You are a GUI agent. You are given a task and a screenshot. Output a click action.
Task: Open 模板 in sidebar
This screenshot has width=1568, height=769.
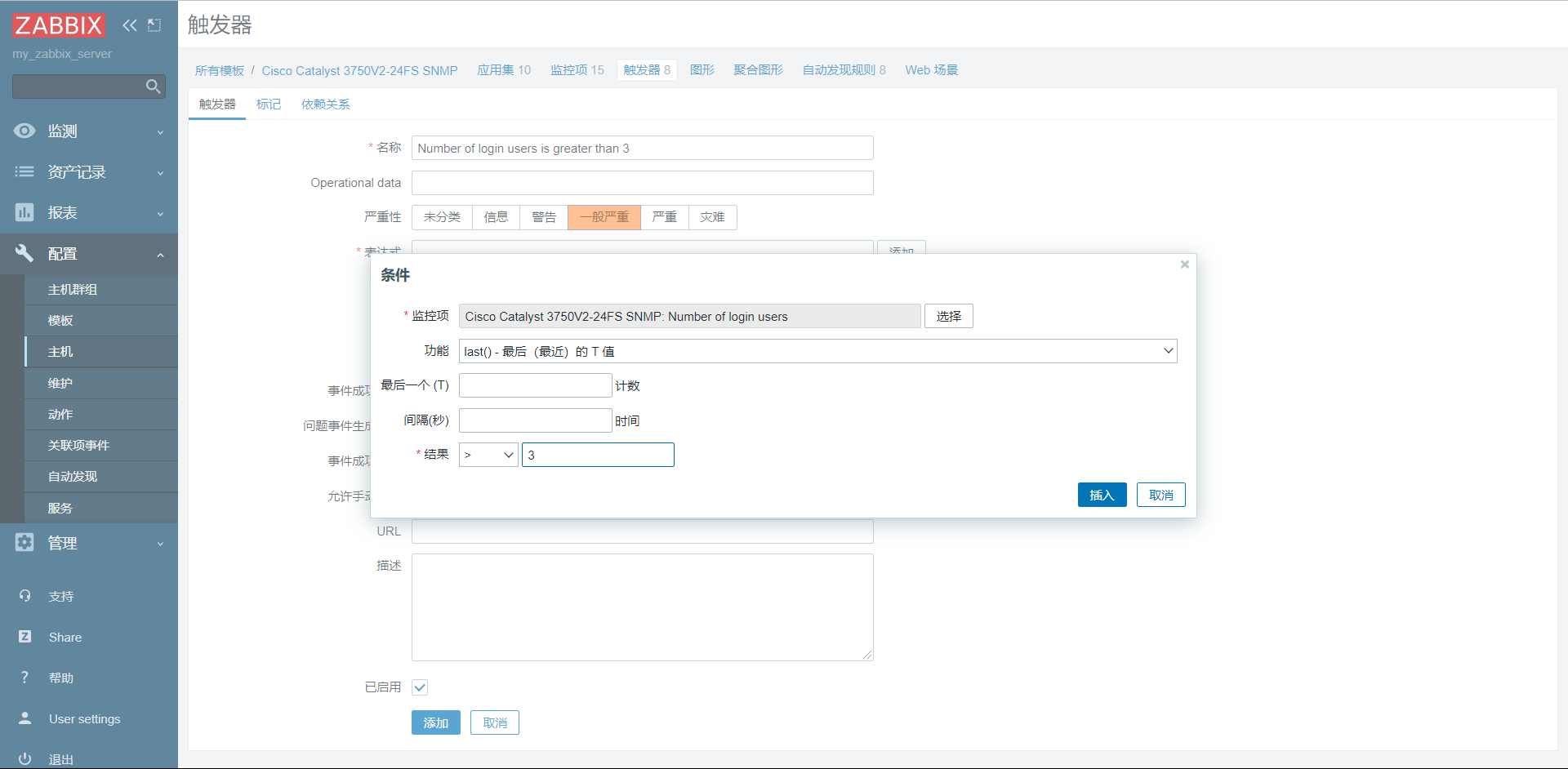(101, 321)
